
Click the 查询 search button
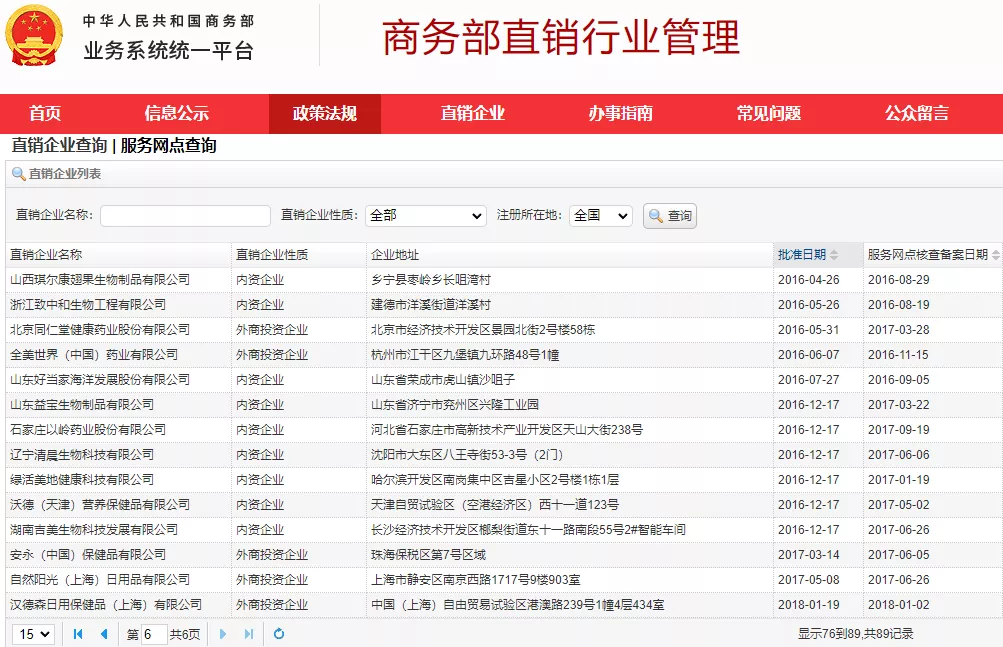pyautogui.click(x=670, y=216)
